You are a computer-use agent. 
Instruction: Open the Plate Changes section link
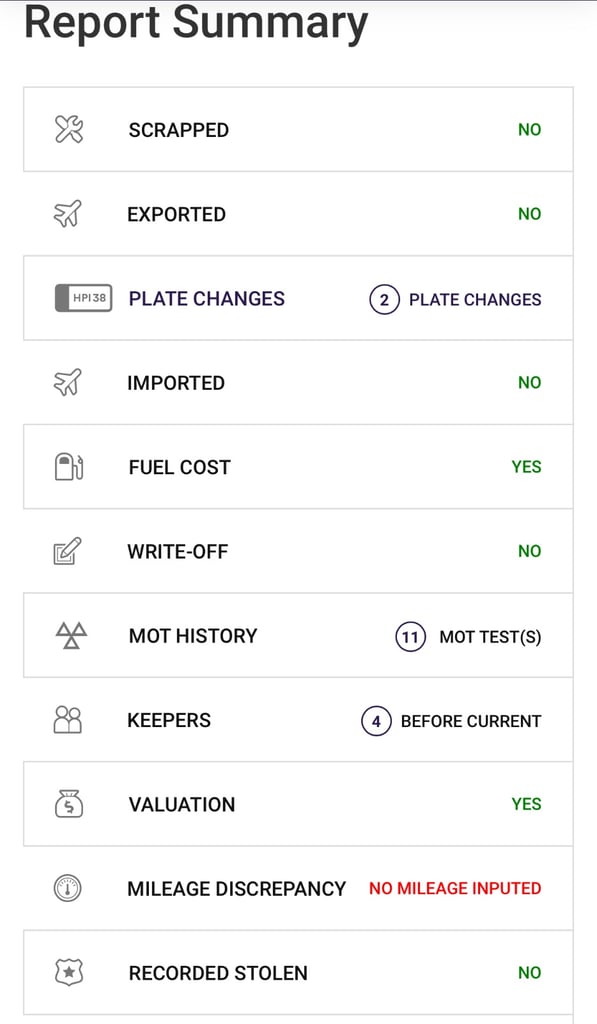coord(206,298)
